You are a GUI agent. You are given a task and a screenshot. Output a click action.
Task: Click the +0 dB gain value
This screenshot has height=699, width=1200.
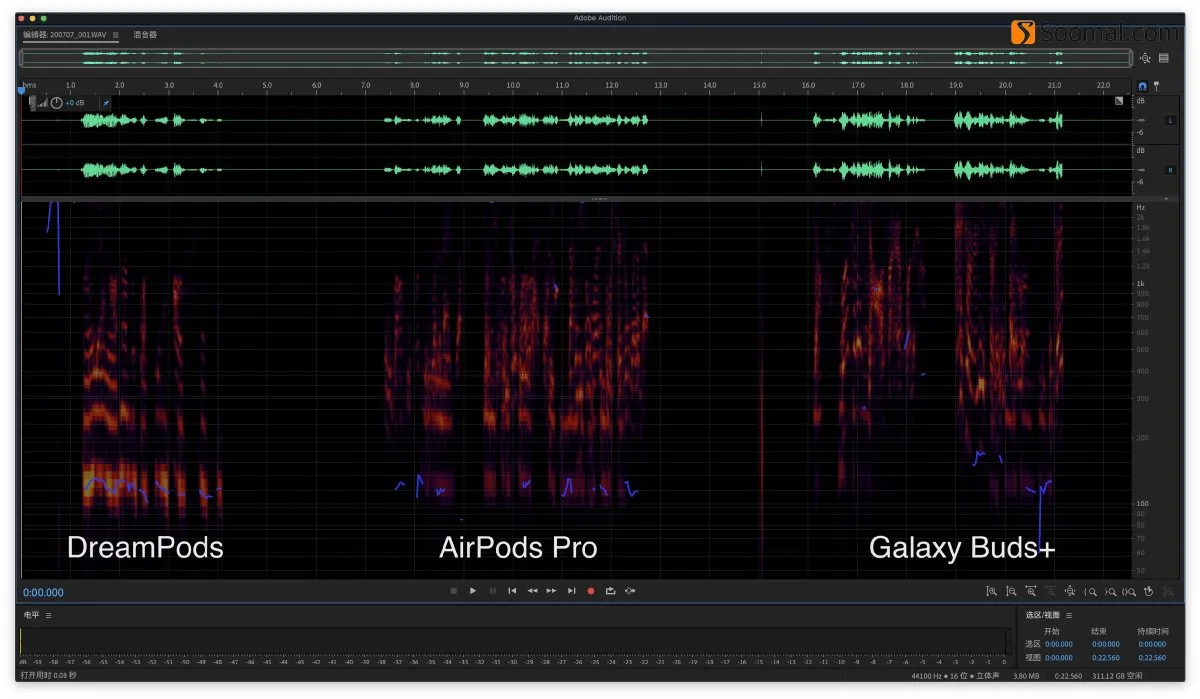click(x=76, y=103)
